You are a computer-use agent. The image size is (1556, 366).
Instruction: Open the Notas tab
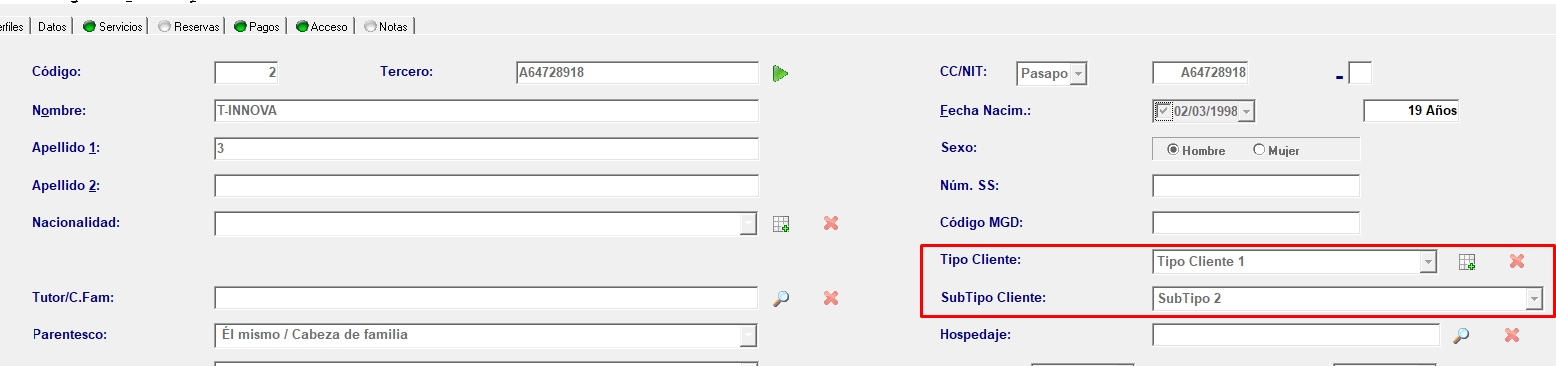point(385,27)
